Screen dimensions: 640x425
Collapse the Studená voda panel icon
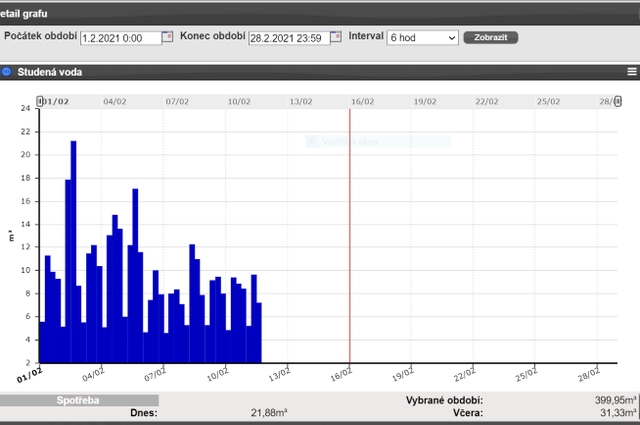click(x=6, y=72)
